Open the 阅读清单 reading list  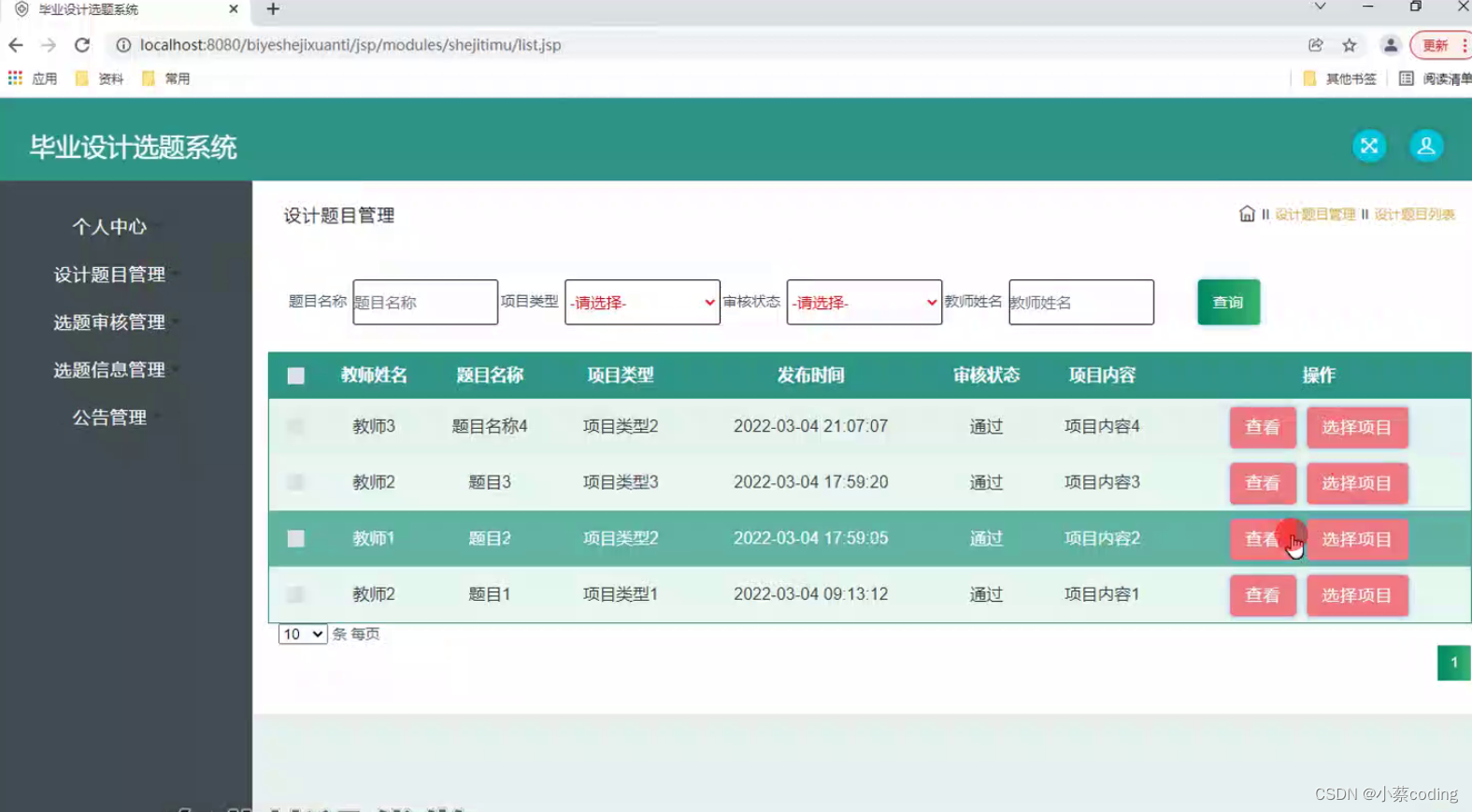[1436, 78]
